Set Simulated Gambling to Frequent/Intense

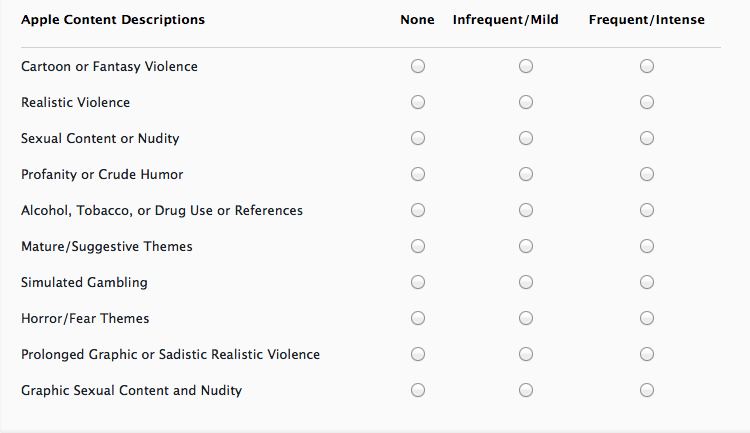pyautogui.click(x=647, y=282)
